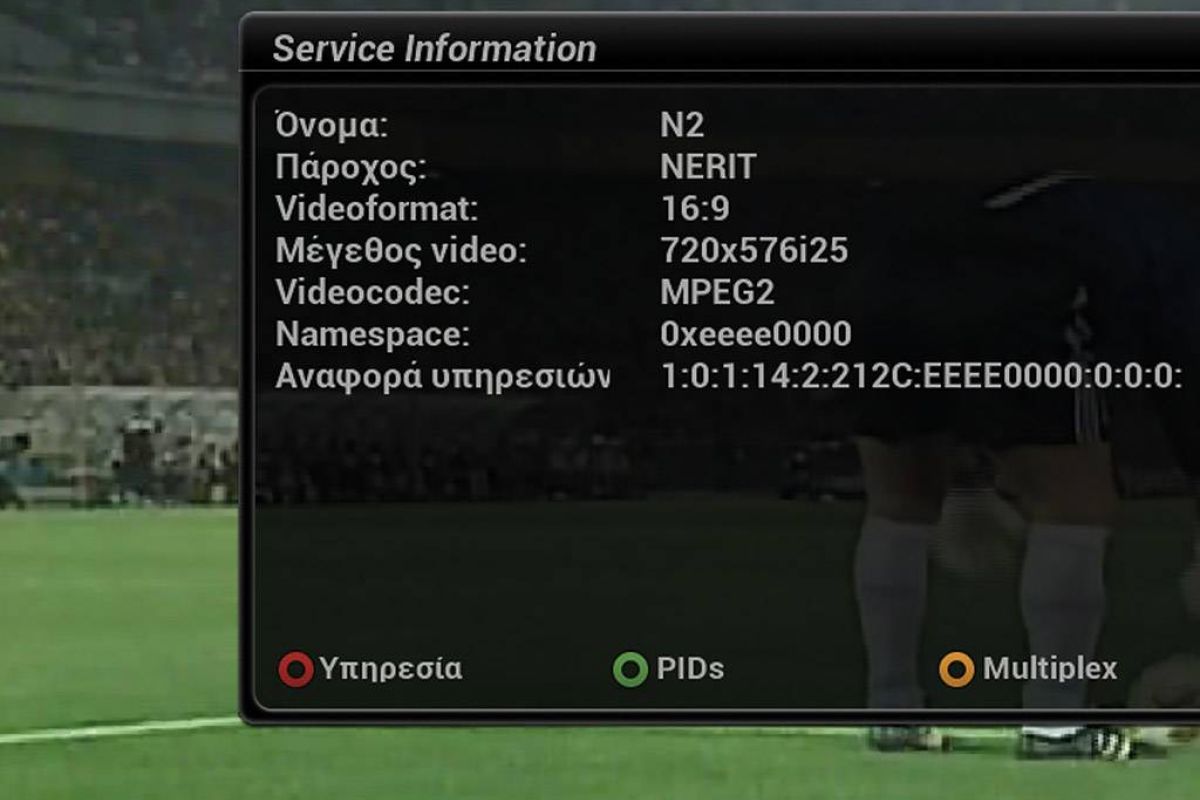Select the 16:9 video format value
This screenshot has height=800, width=1200.
(695, 209)
